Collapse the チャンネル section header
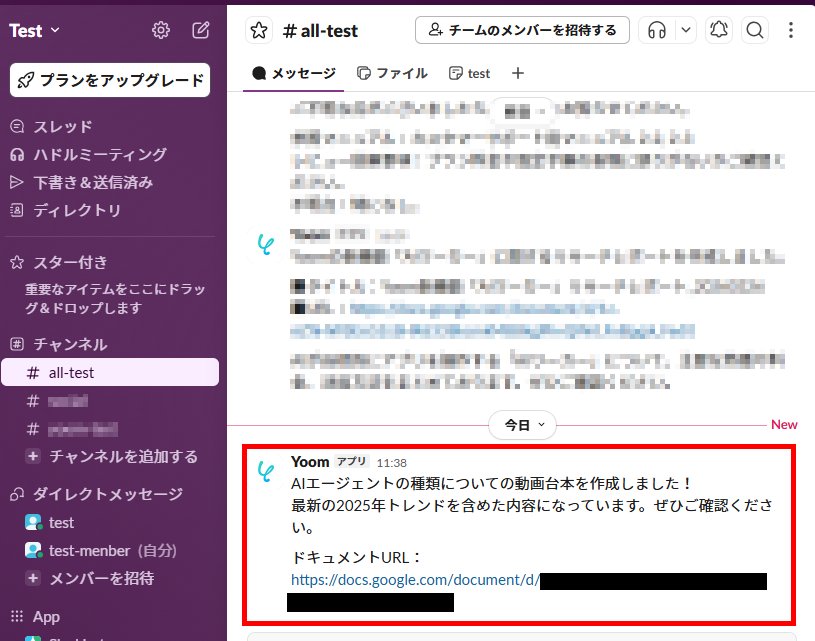The image size is (815, 641). pyautogui.click(x=70, y=344)
